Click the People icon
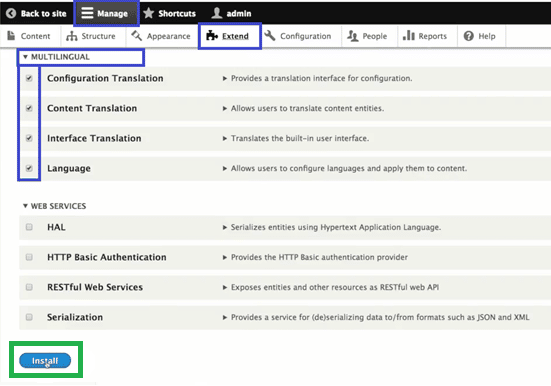The image size is (551, 386). [353, 36]
